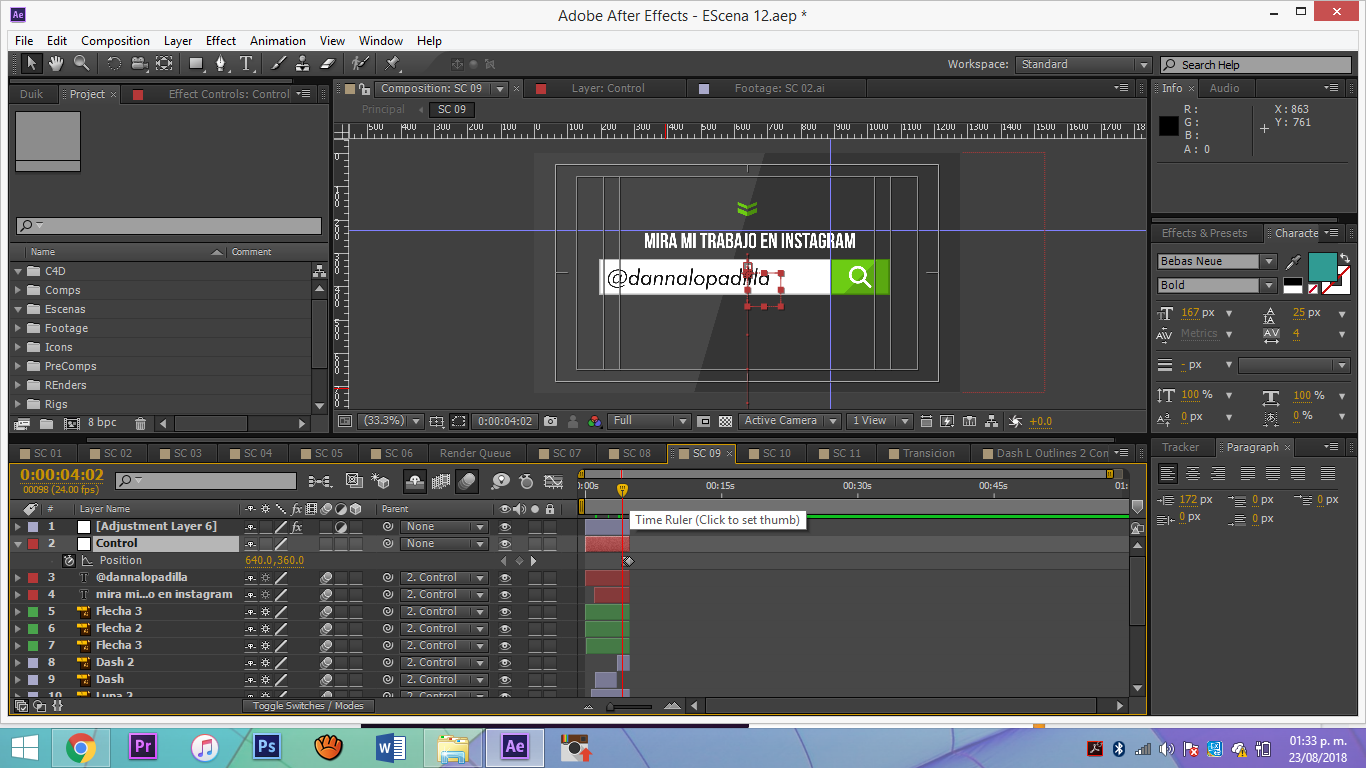Viewport: 1366px width, 768px height.
Task: Select the Zoom magnifier tool
Action: pos(81,64)
